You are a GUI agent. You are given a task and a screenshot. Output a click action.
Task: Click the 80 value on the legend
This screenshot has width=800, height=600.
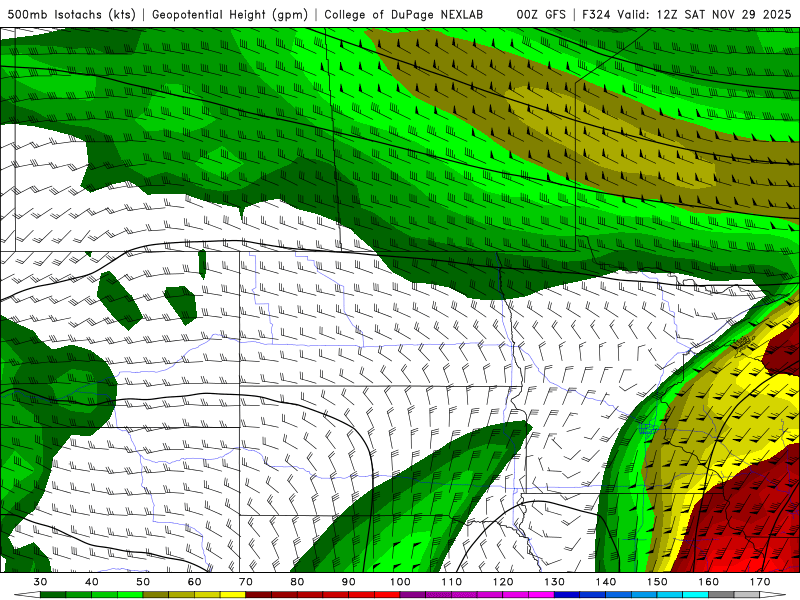pyautogui.click(x=297, y=582)
